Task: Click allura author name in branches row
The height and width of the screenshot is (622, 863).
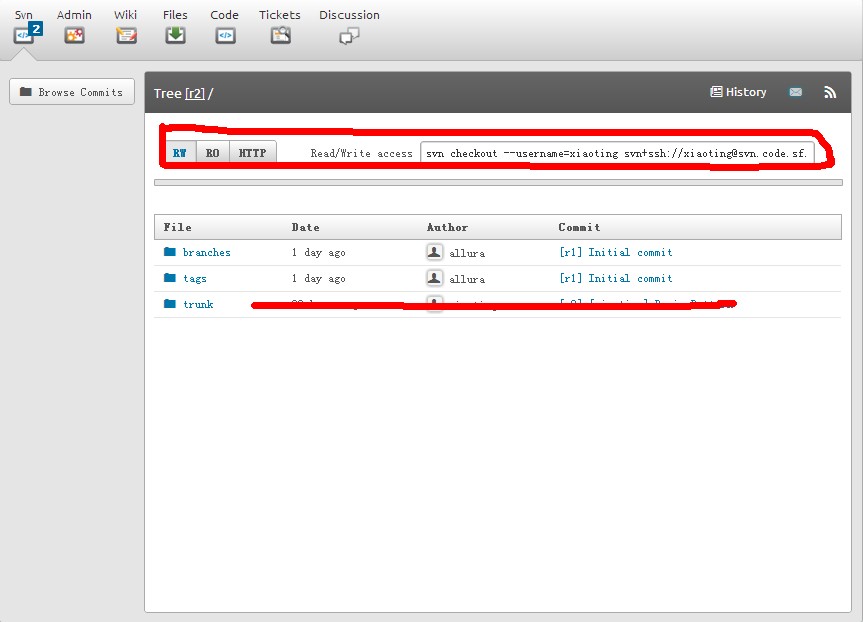Action: [x=467, y=253]
